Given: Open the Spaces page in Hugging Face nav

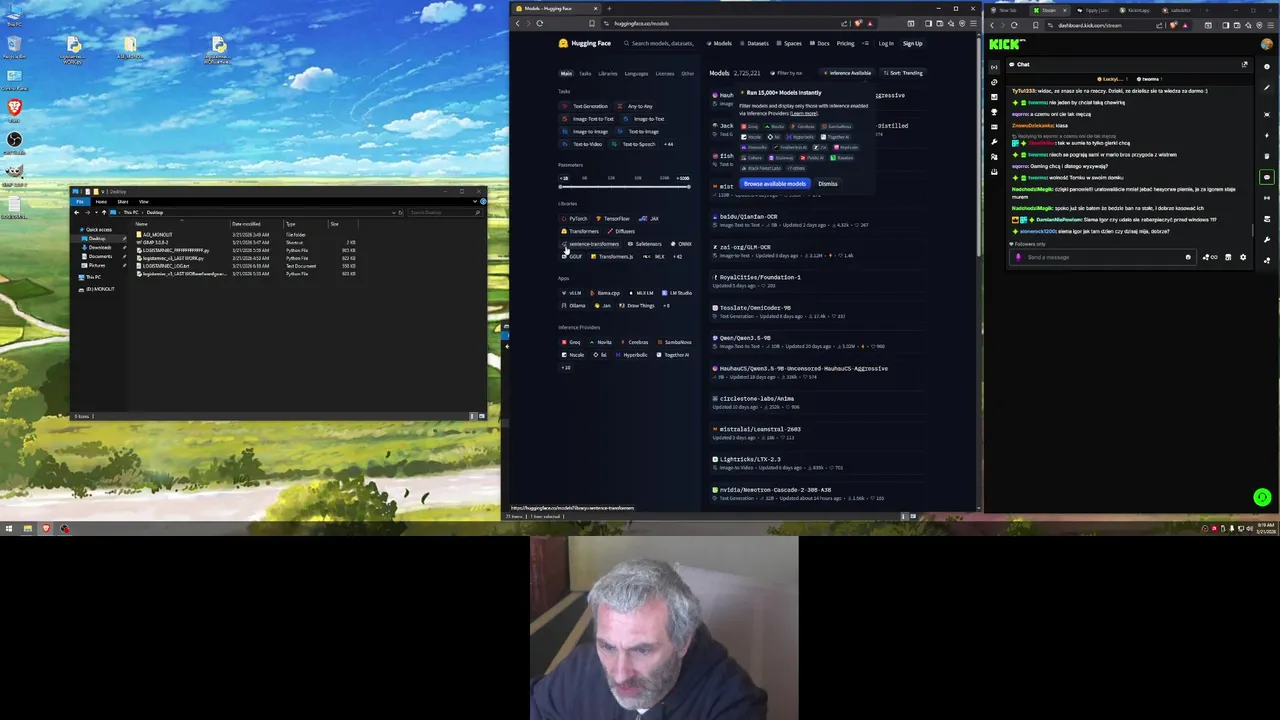Looking at the screenshot, I should coord(791,43).
